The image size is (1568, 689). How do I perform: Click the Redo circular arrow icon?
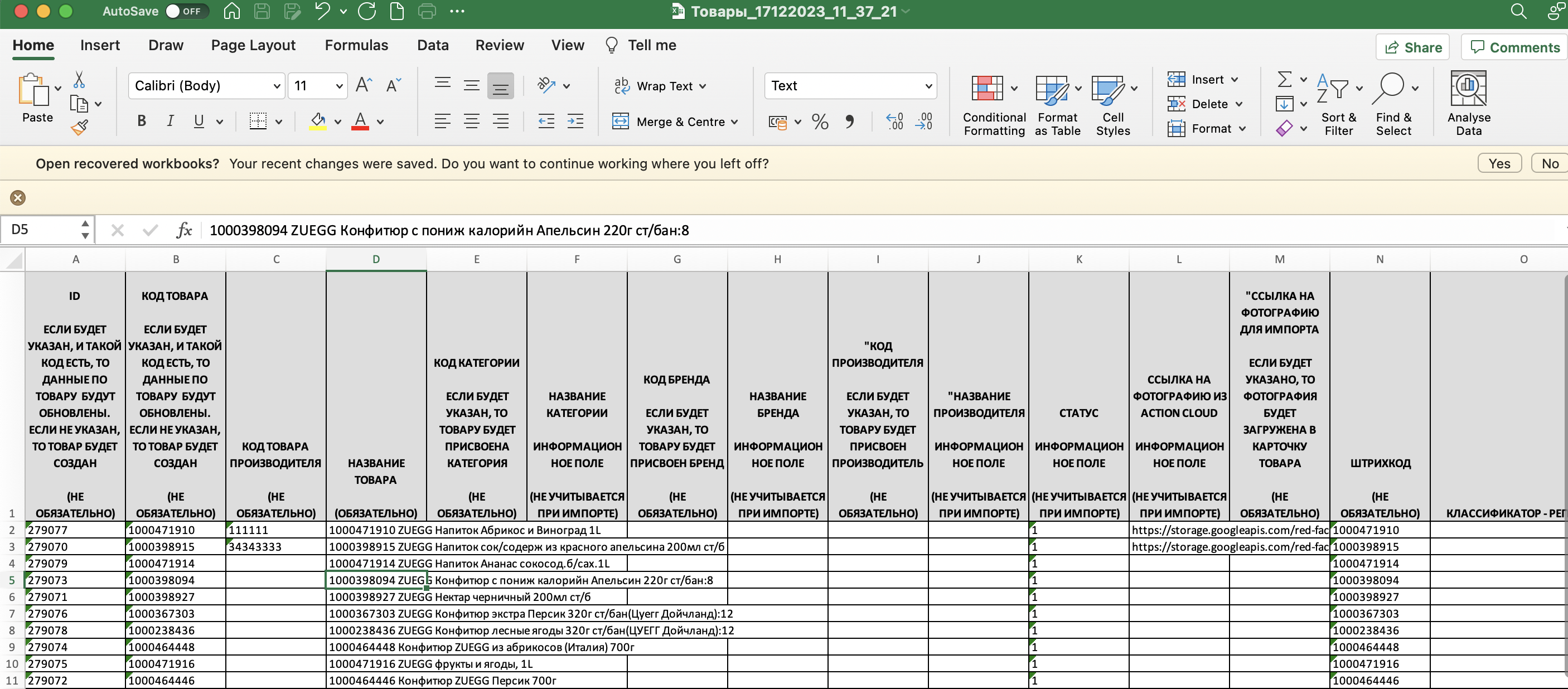click(367, 11)
